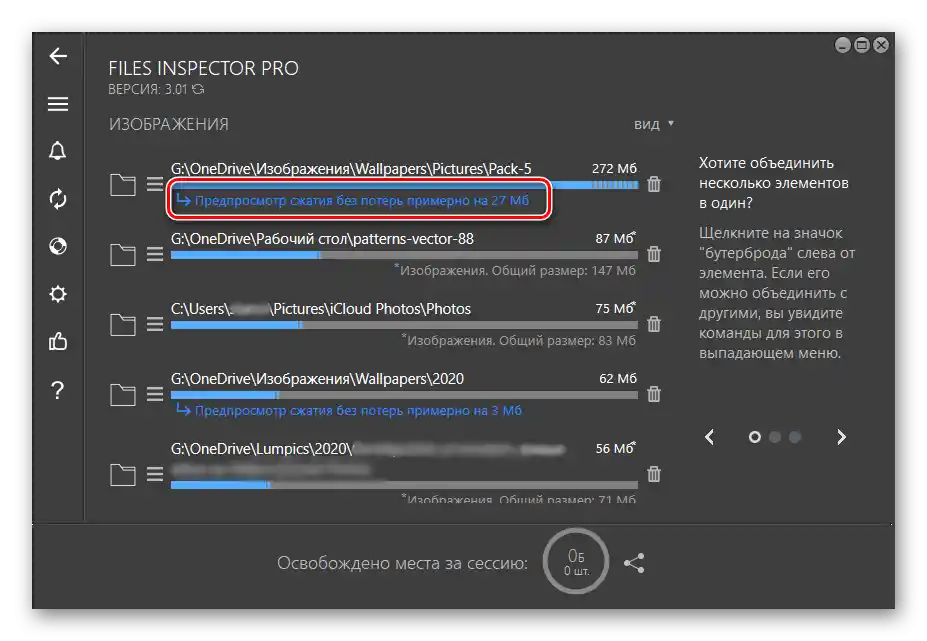Maximize the Files Inspector window

click(x=862, y=45)
